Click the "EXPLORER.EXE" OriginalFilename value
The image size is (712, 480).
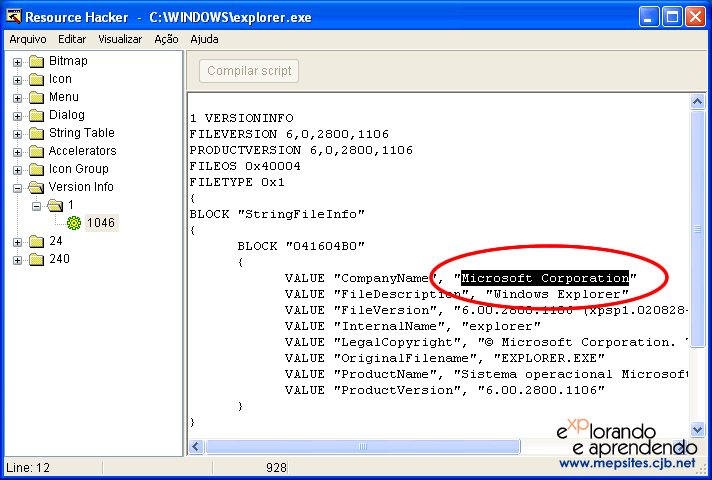[549, 358]
